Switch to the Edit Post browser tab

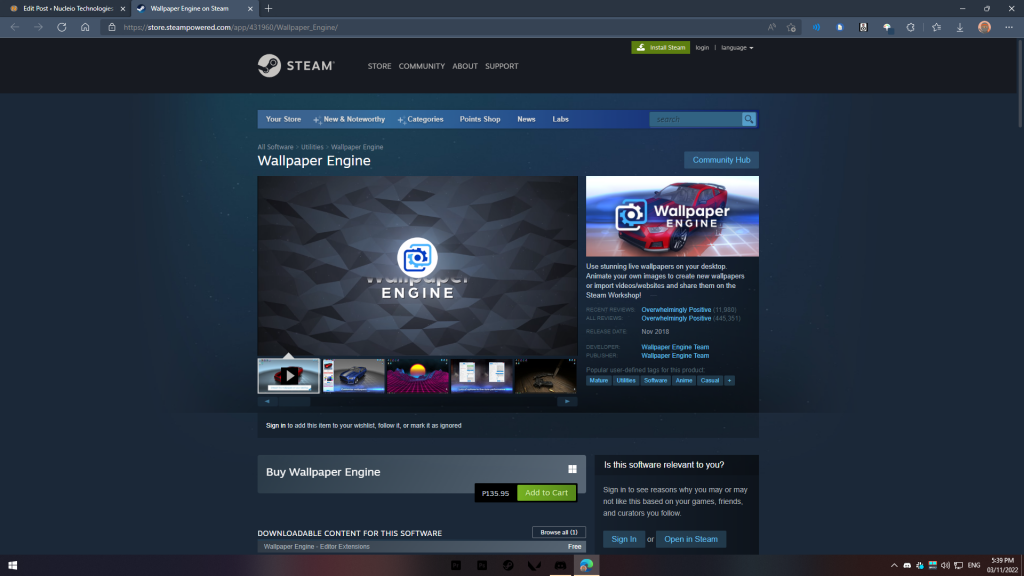pyautogui.click(x=66, y=8)
